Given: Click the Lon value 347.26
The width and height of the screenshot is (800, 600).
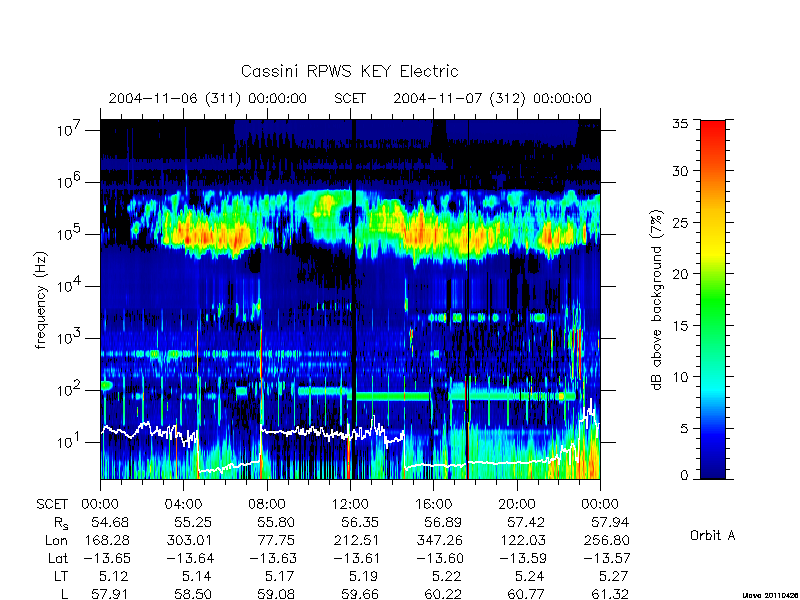Looking at the screenshot, I should click(439, 540).
